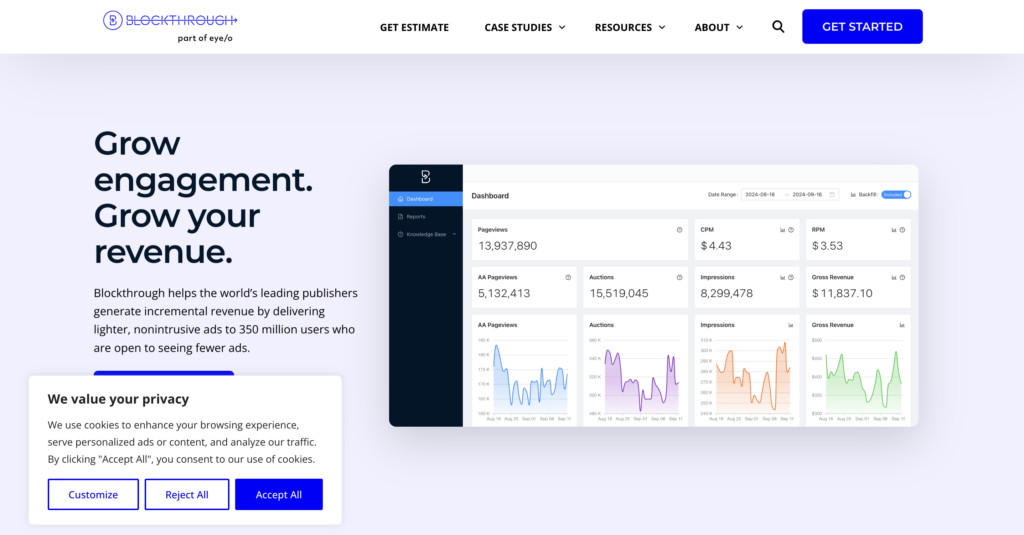Expand Knowledge Base in dashboard sidebar
This screenshot has height=535, width=1024.
[427, 234]
